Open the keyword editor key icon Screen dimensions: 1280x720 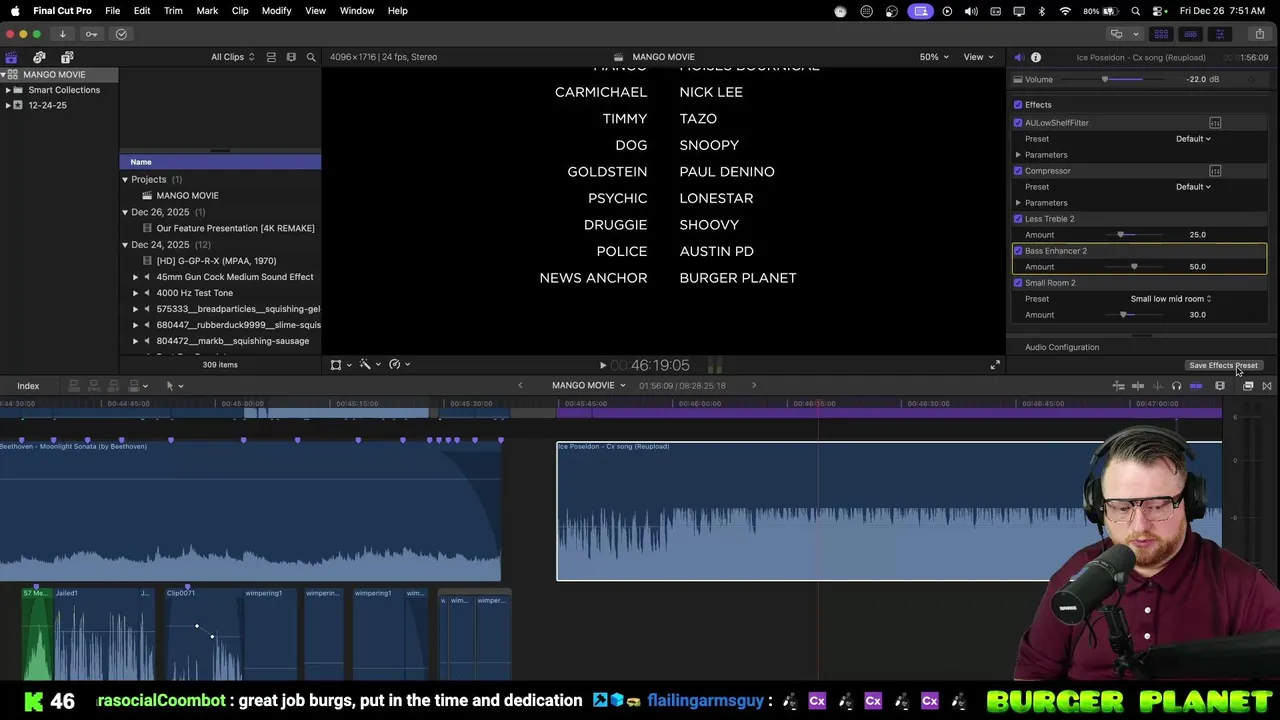pos(91,34)
